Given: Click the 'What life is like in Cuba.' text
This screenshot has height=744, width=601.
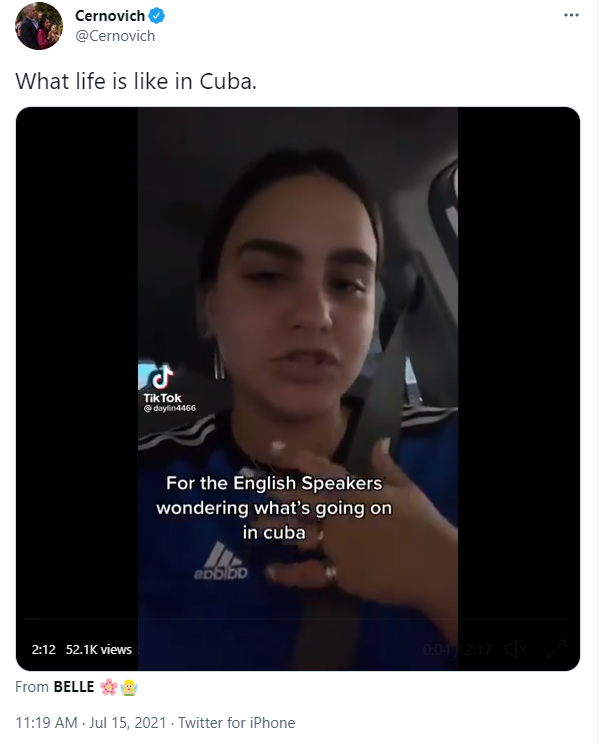Looking at the screenshot, I should 136,81.
